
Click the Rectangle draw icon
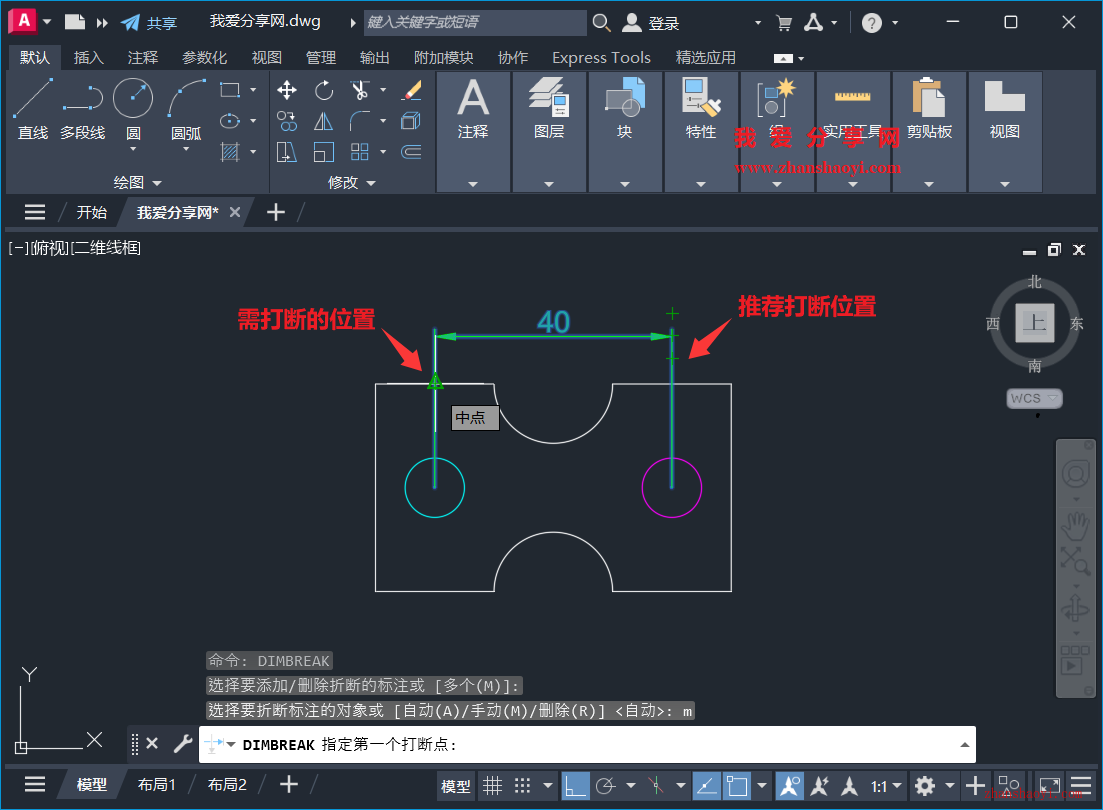(x=230, y=90)
